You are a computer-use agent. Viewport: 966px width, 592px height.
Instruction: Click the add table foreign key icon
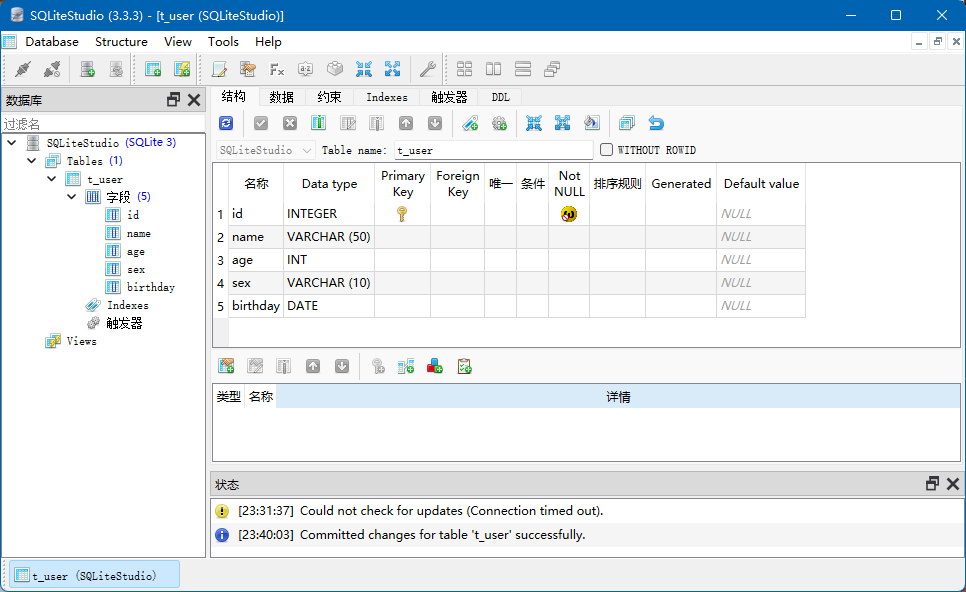coord(406,367)
